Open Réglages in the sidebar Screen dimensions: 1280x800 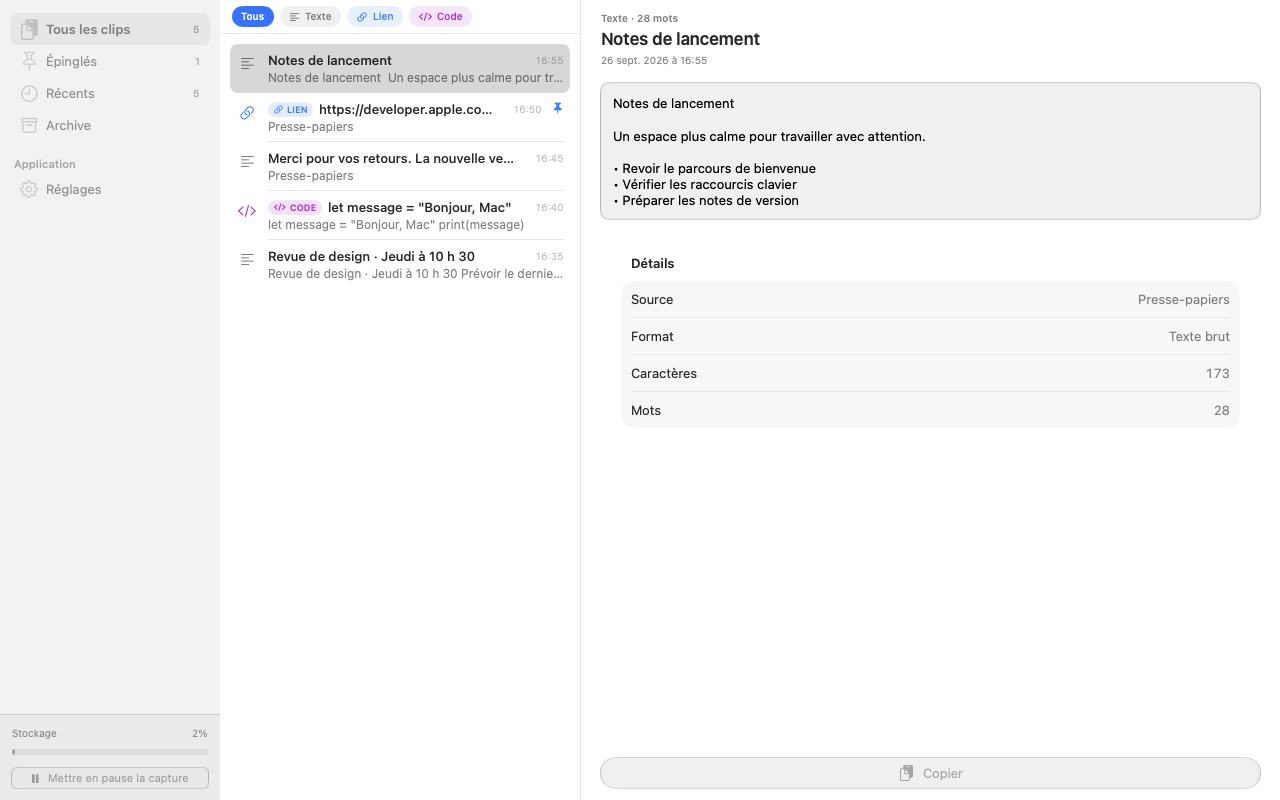click(110, 189)
